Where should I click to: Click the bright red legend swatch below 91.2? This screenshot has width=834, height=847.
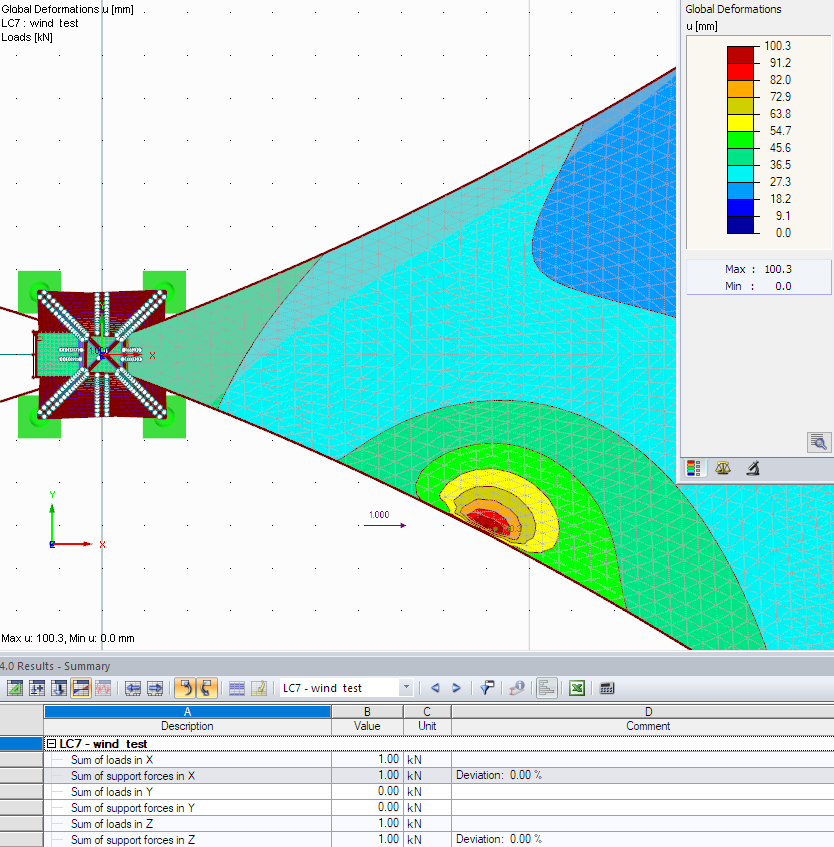point(740,72)
